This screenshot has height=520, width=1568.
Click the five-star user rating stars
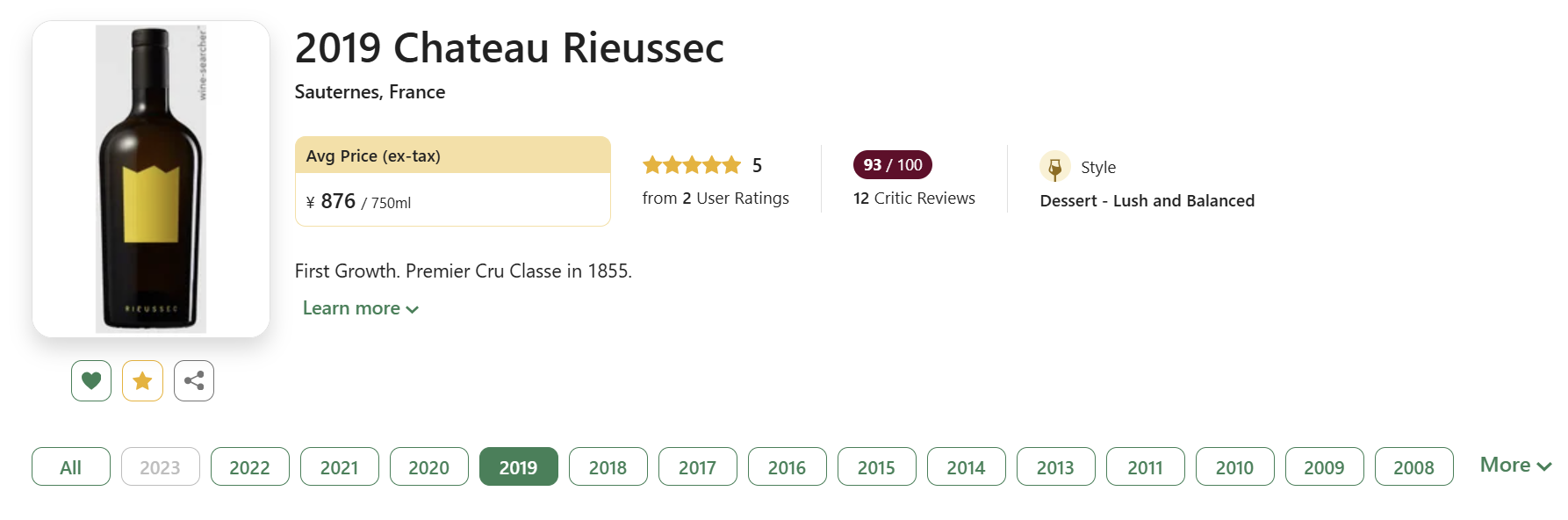[692, 165]
